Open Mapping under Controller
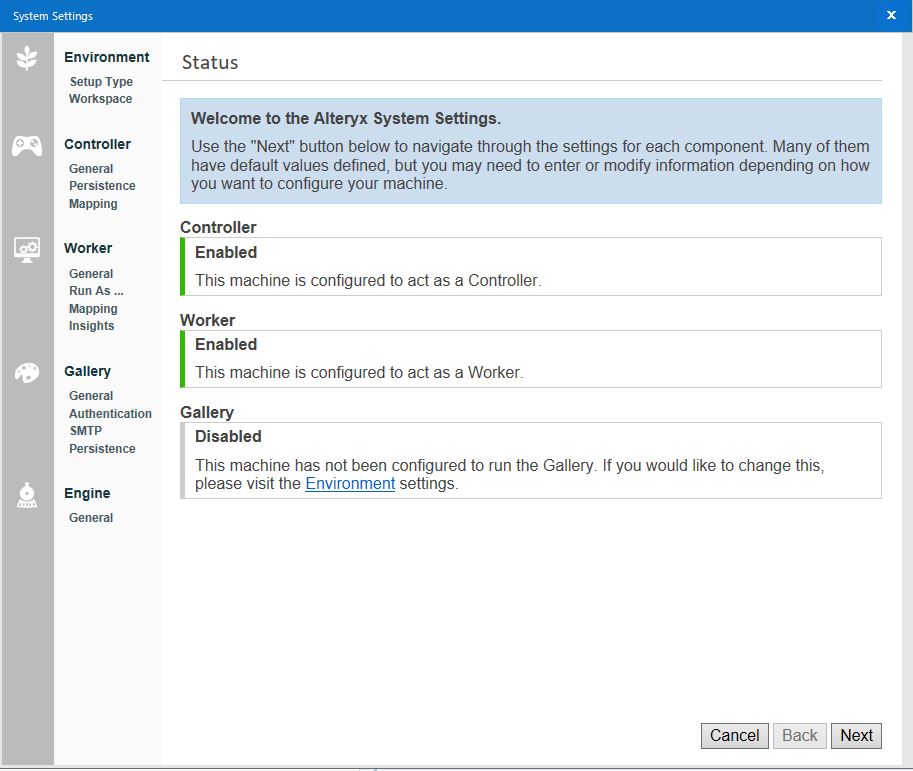Viewport: 913px width, 771px height. [93, 204]
